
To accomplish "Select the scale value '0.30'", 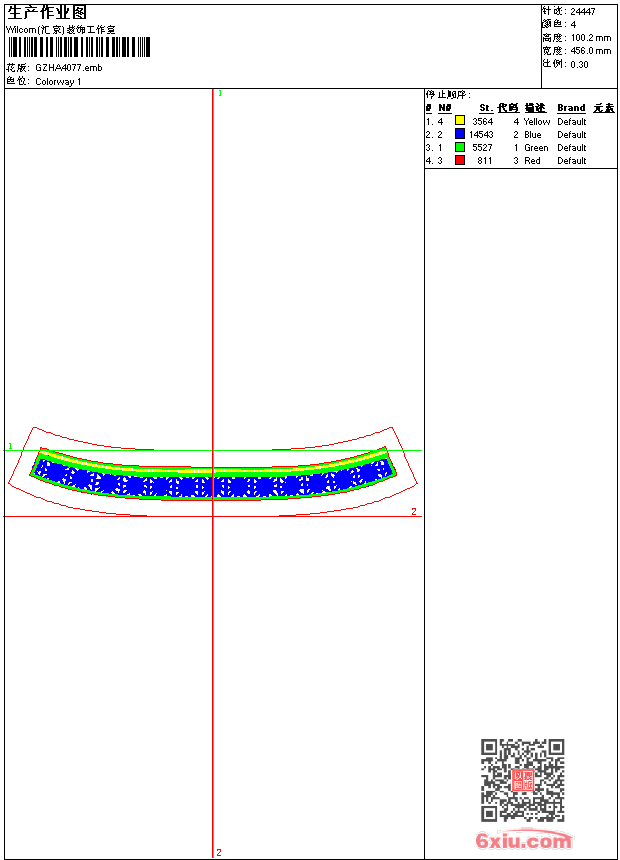I will coord(579,65).
